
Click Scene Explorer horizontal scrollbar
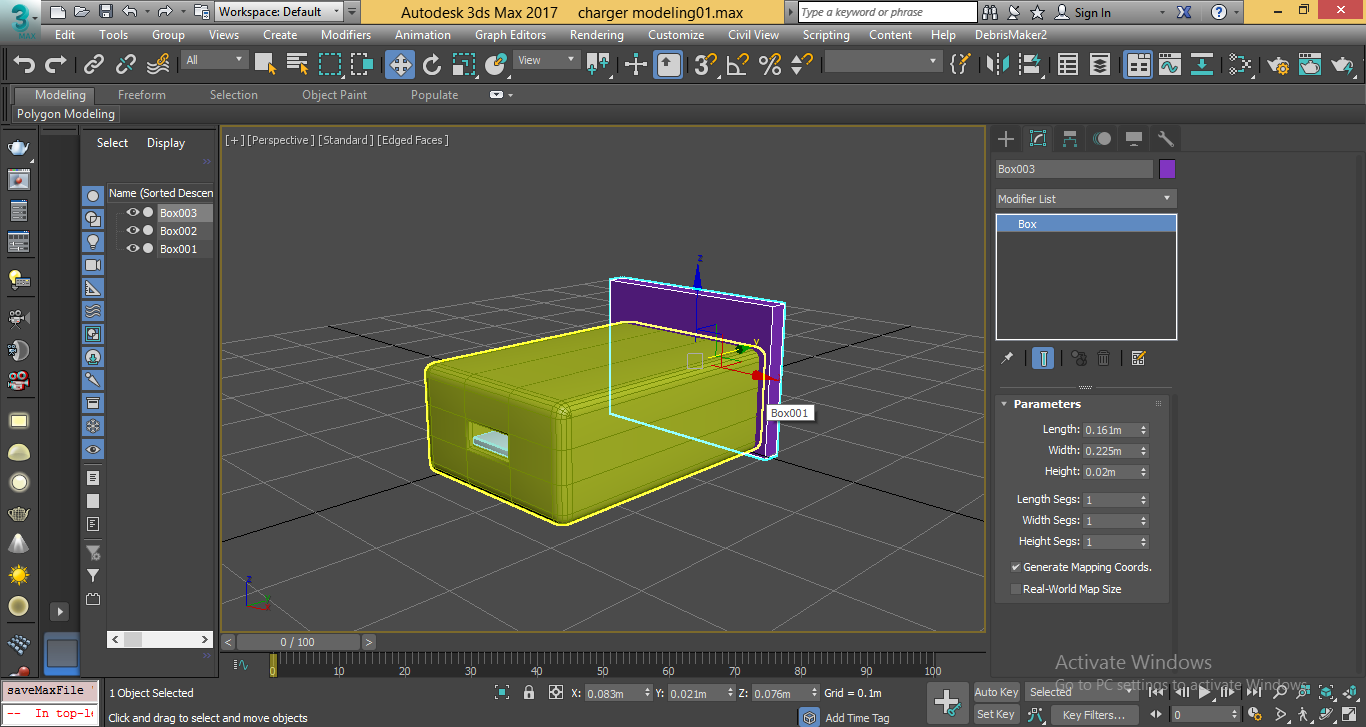[160, 639]
